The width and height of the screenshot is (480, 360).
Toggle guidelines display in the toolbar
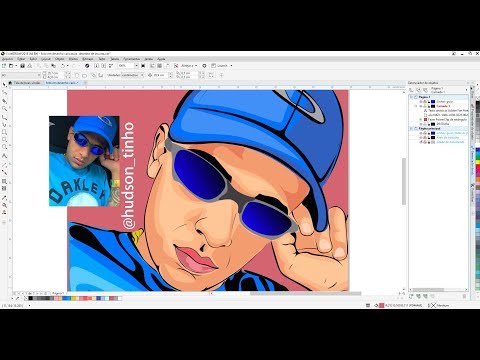click(x=167, y=66)
